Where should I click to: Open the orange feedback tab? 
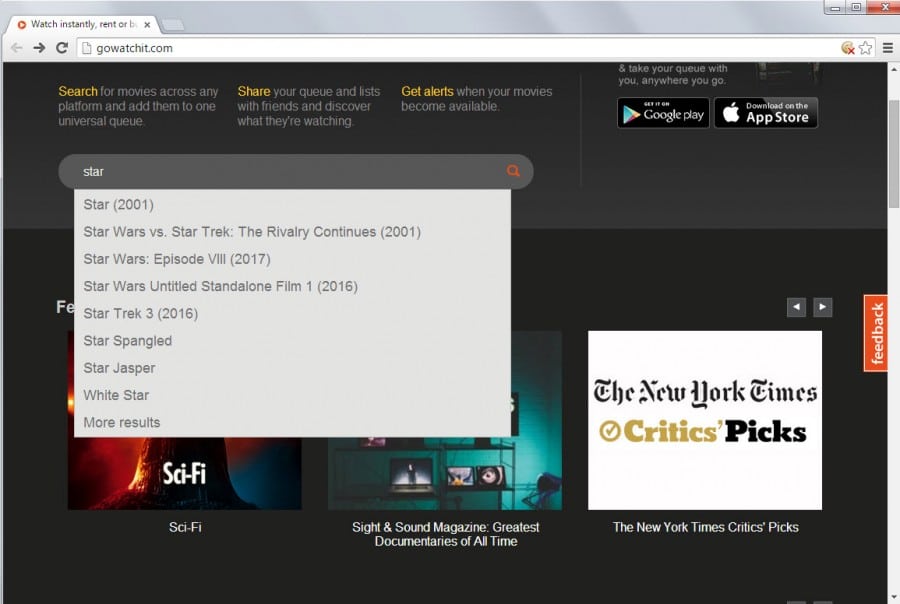click(x=877, y=331)
